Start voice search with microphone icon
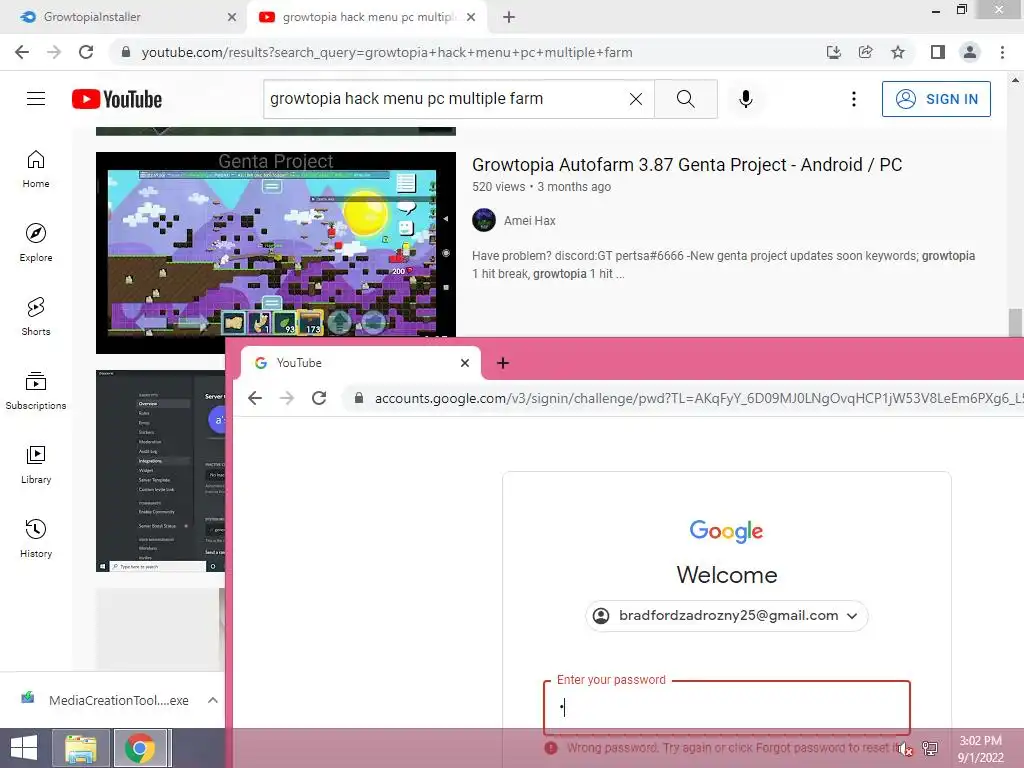Viewport: 1024px width, 768px height. (x=746, y=99)
